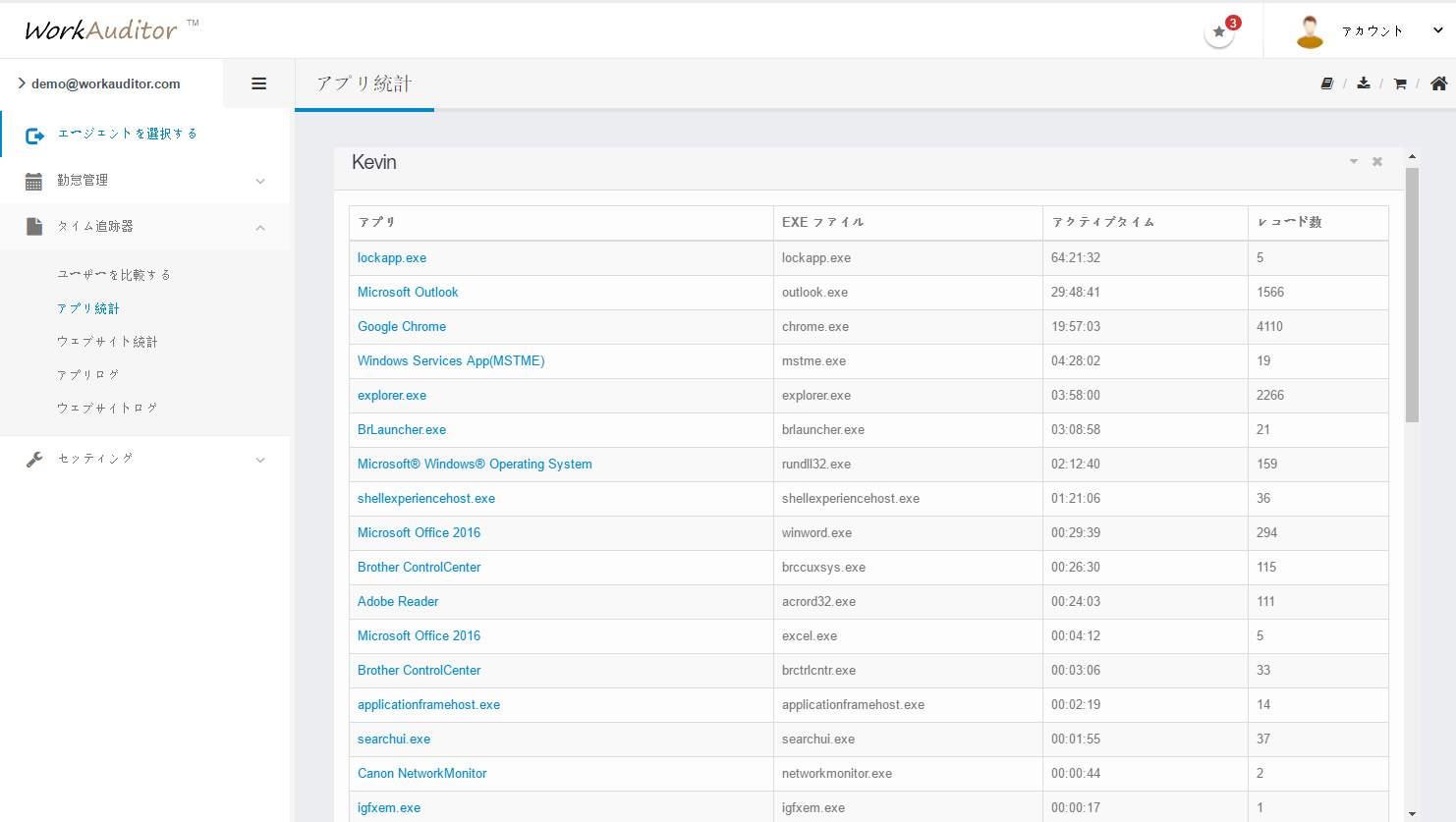
Task: Click the wrench icon beside セッティング
Action: click(x=34, y=459)
